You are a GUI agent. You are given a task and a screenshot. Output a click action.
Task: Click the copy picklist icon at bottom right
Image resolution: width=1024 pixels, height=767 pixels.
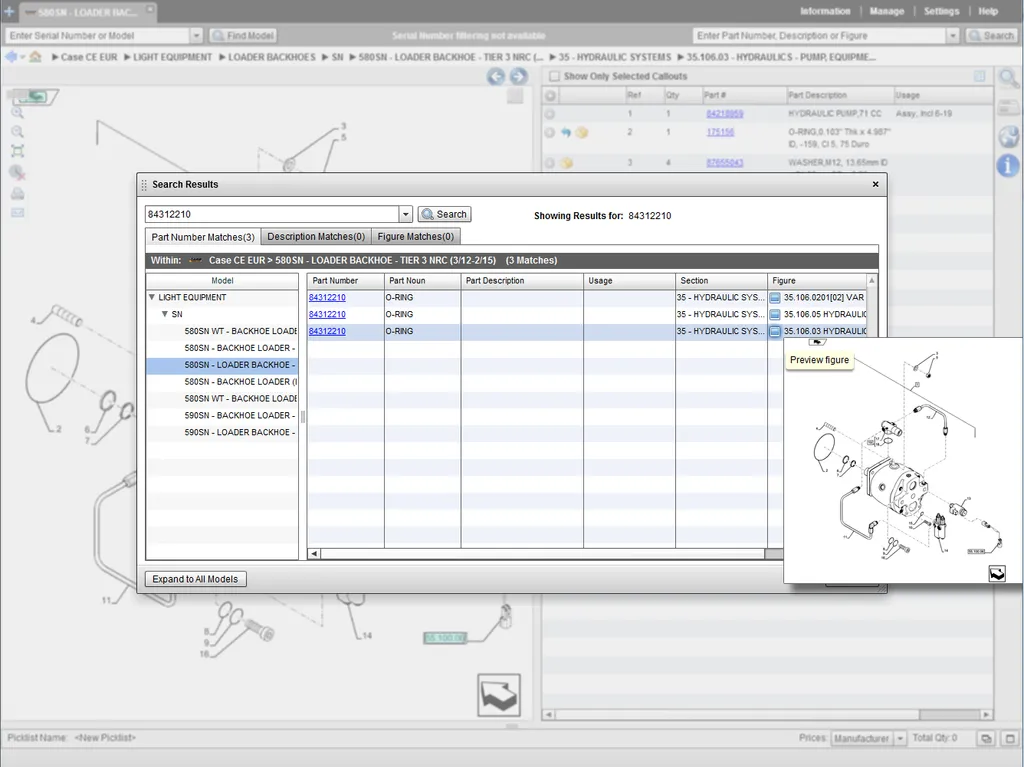(x=985, y=738)
